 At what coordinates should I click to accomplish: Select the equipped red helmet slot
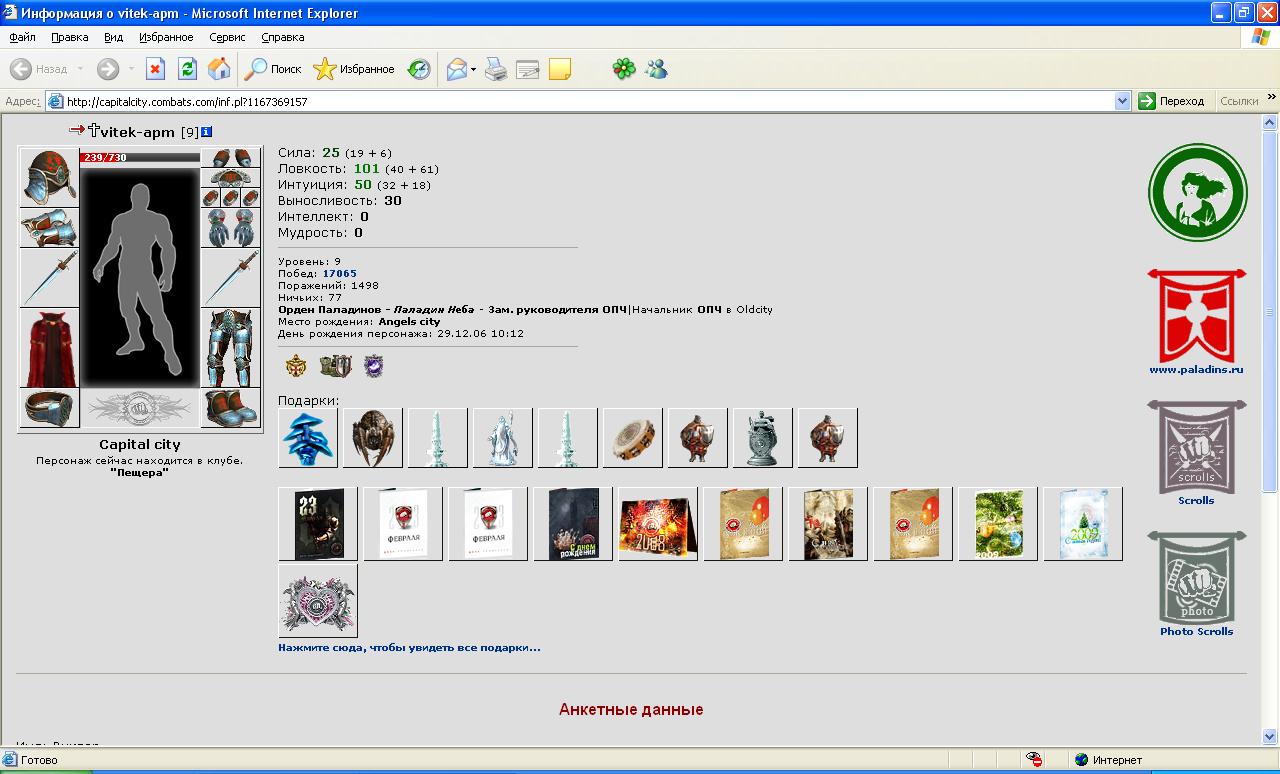49,177
